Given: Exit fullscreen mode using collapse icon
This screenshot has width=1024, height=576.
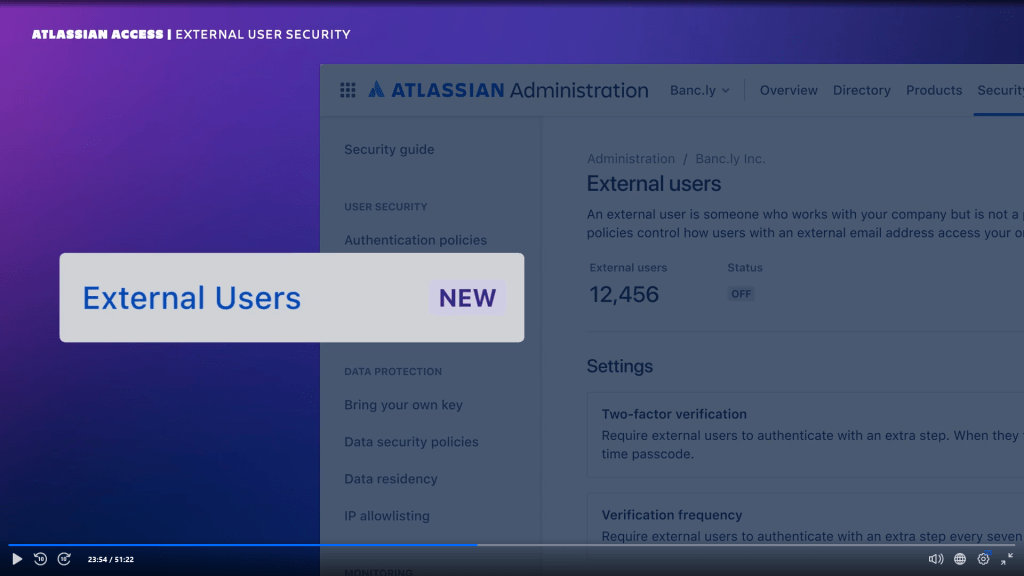Looking at the screenshot, I should (1007, 559).
